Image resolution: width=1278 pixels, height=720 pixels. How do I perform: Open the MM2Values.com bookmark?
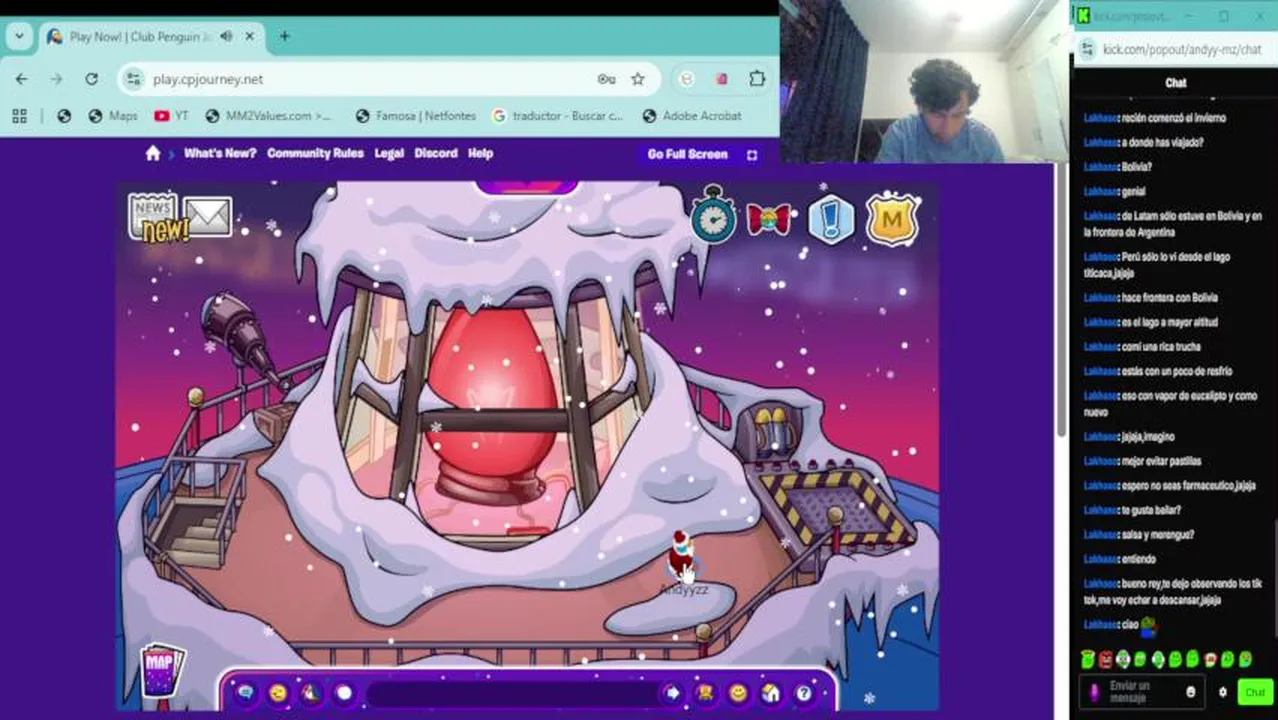pyautogui.click(x=268, y=116)
